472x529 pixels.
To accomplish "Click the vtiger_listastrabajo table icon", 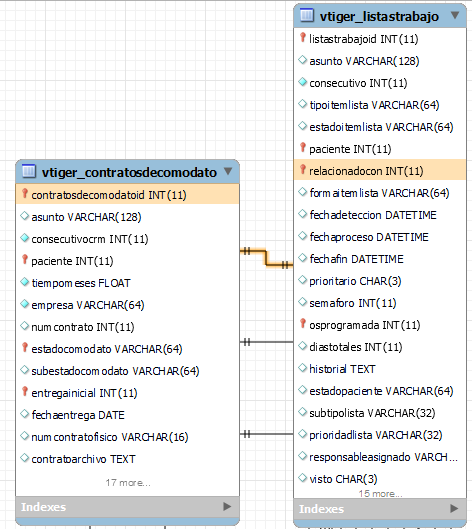I will [x=307, y=16].
